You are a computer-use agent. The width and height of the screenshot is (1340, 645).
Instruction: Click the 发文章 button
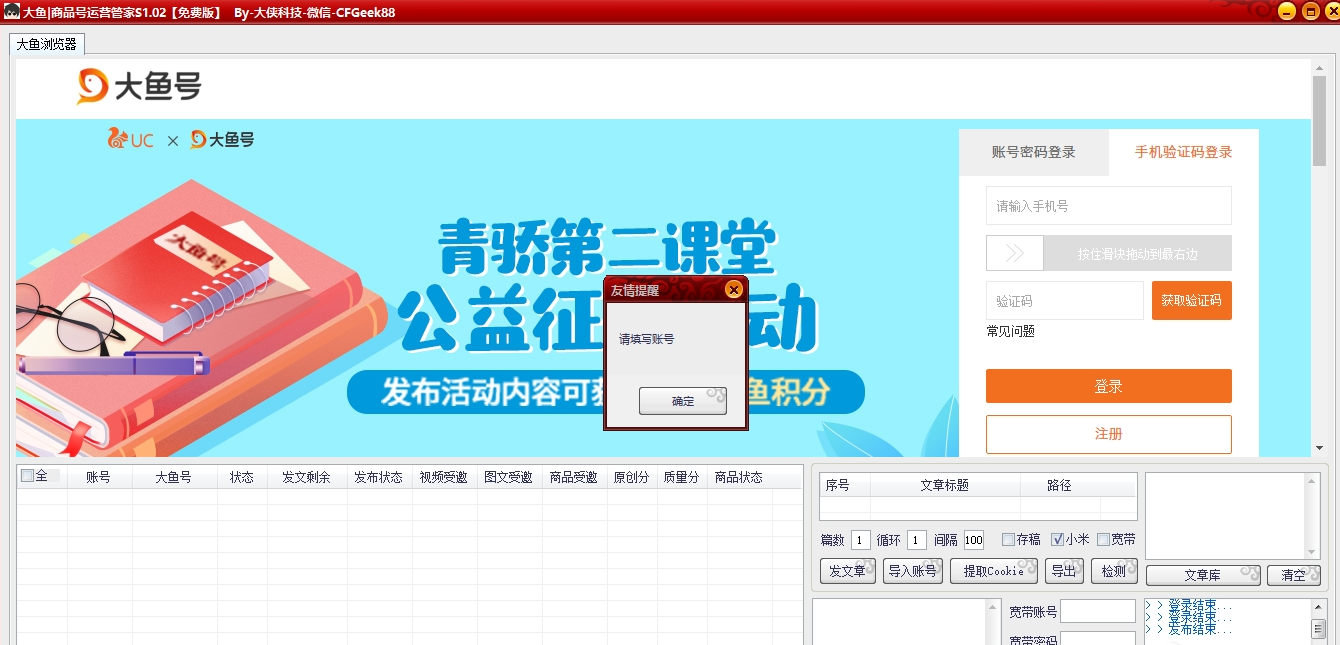848,571
